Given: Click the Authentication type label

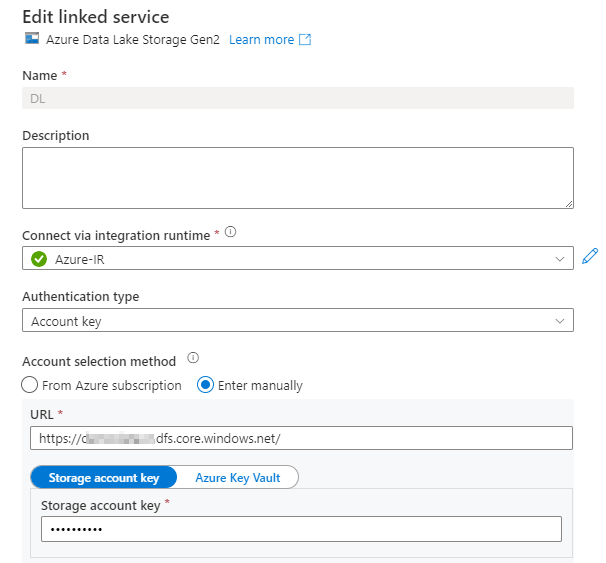Looking at the screenshot, I should pos(81,296).
